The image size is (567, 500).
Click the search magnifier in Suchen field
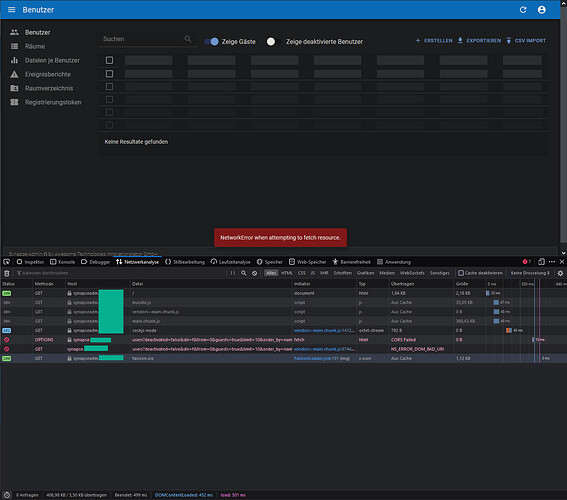coord(188,39)
